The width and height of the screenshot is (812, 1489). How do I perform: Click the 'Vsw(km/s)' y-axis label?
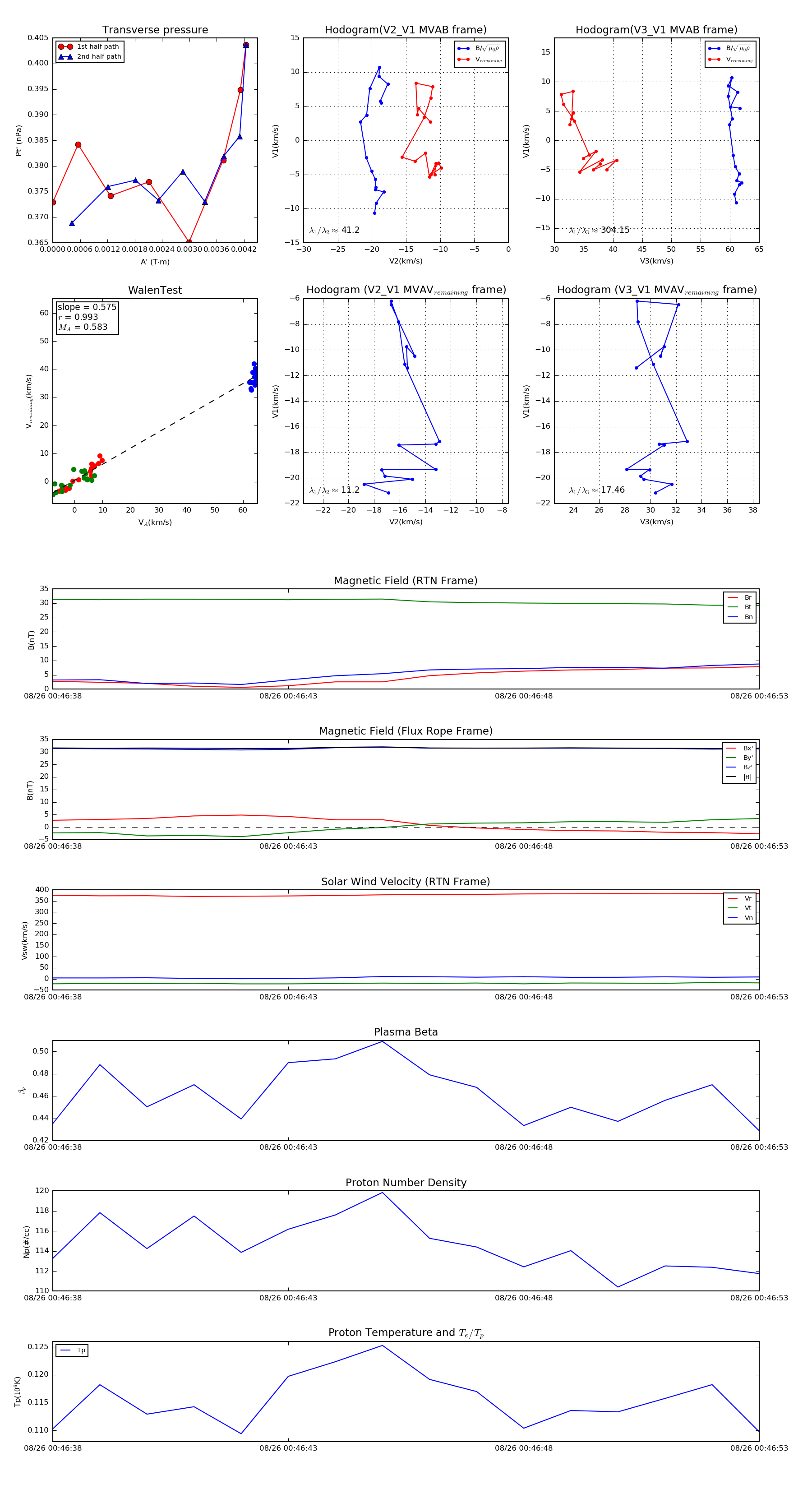(24, 940)
